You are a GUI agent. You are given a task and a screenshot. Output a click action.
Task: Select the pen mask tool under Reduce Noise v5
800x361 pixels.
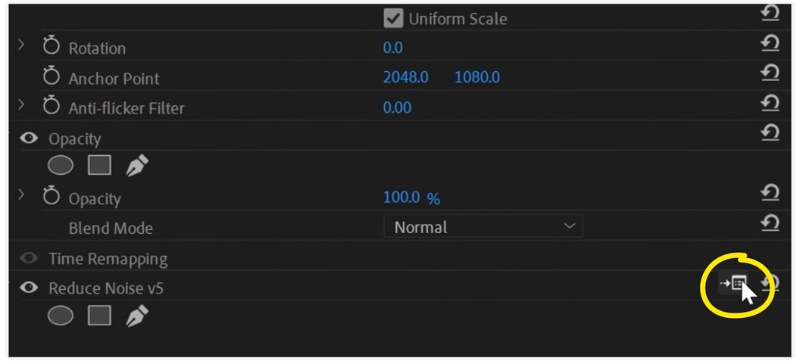click(x=137, y=316)
